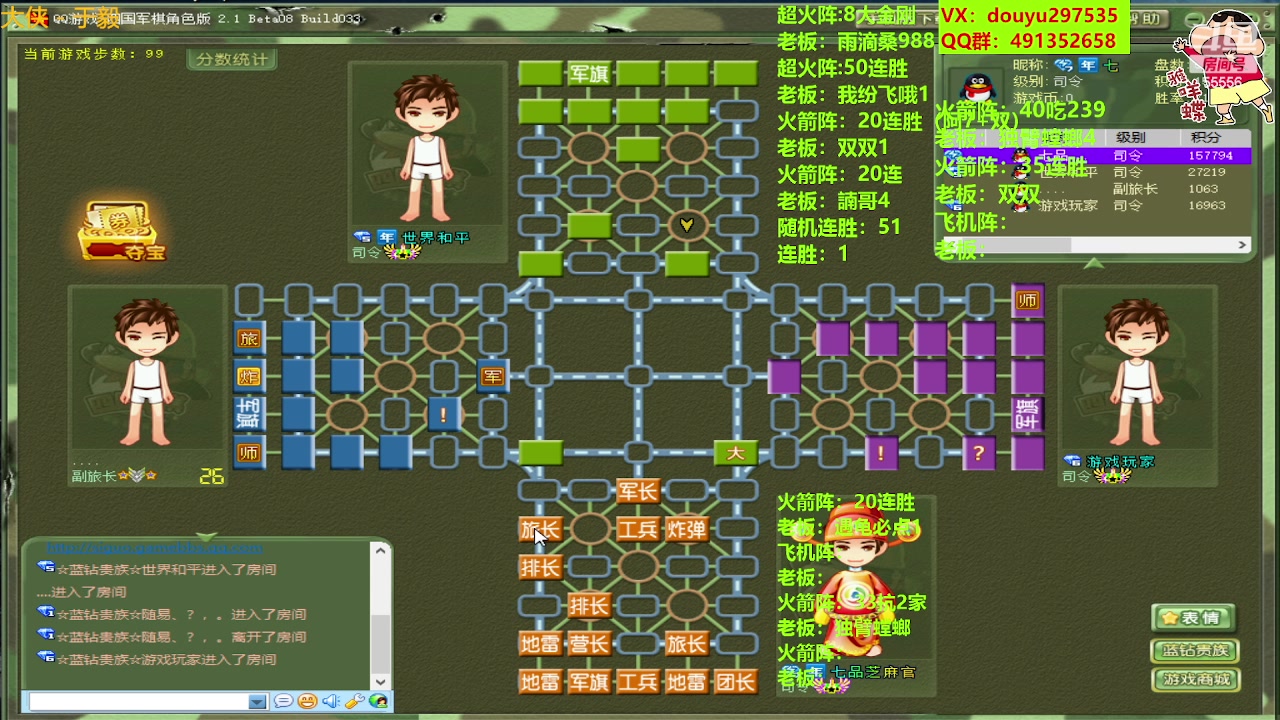Click the chat scrollbar down arrow

[x=380, y=681]
